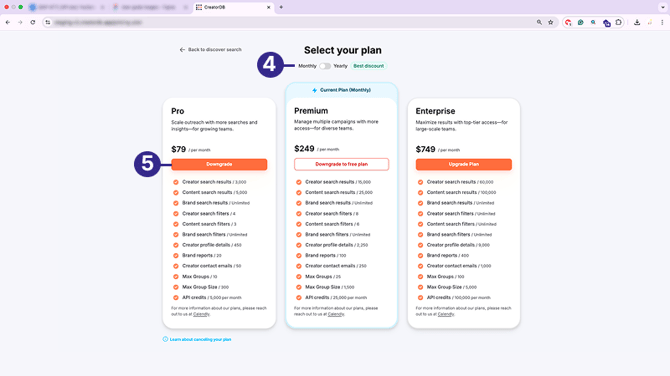Open Learn about canceling your plan link
Screen dimensions: 670x376
200,339
